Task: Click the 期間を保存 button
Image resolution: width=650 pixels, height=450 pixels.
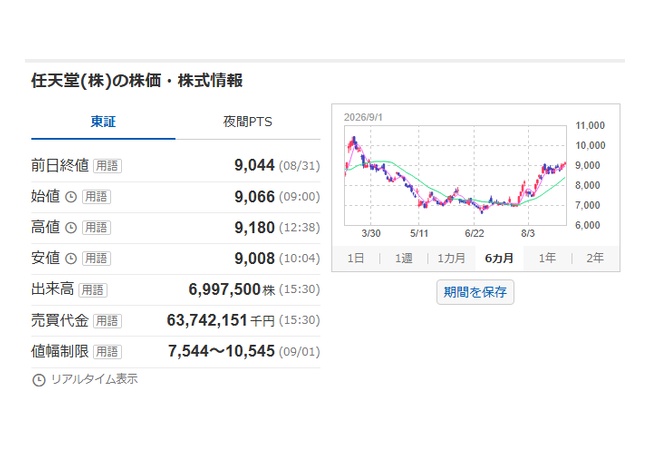Action: click(475, 292)
